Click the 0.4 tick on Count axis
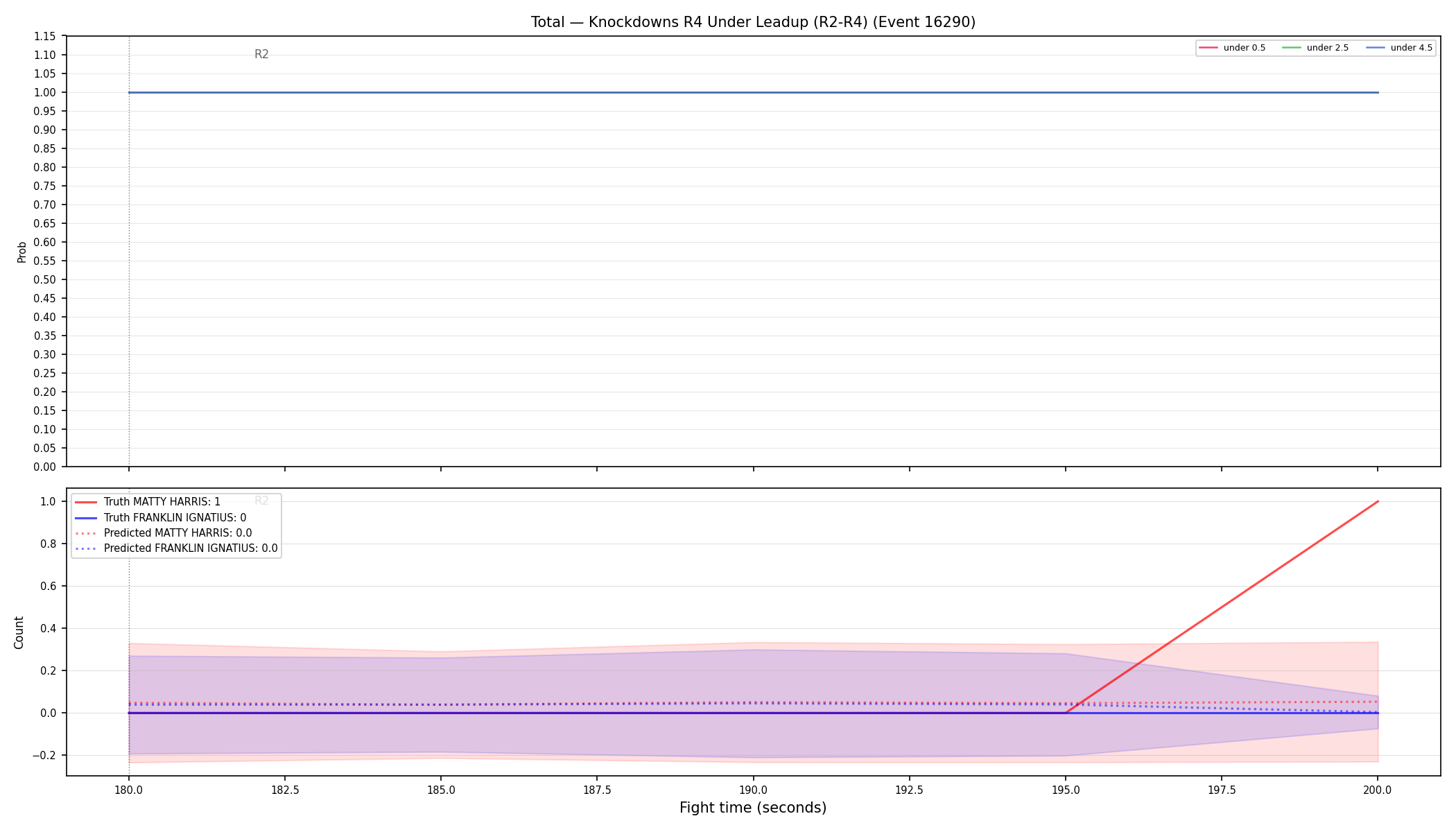Viewport: 1456px width, 832px height. (49, 628)
